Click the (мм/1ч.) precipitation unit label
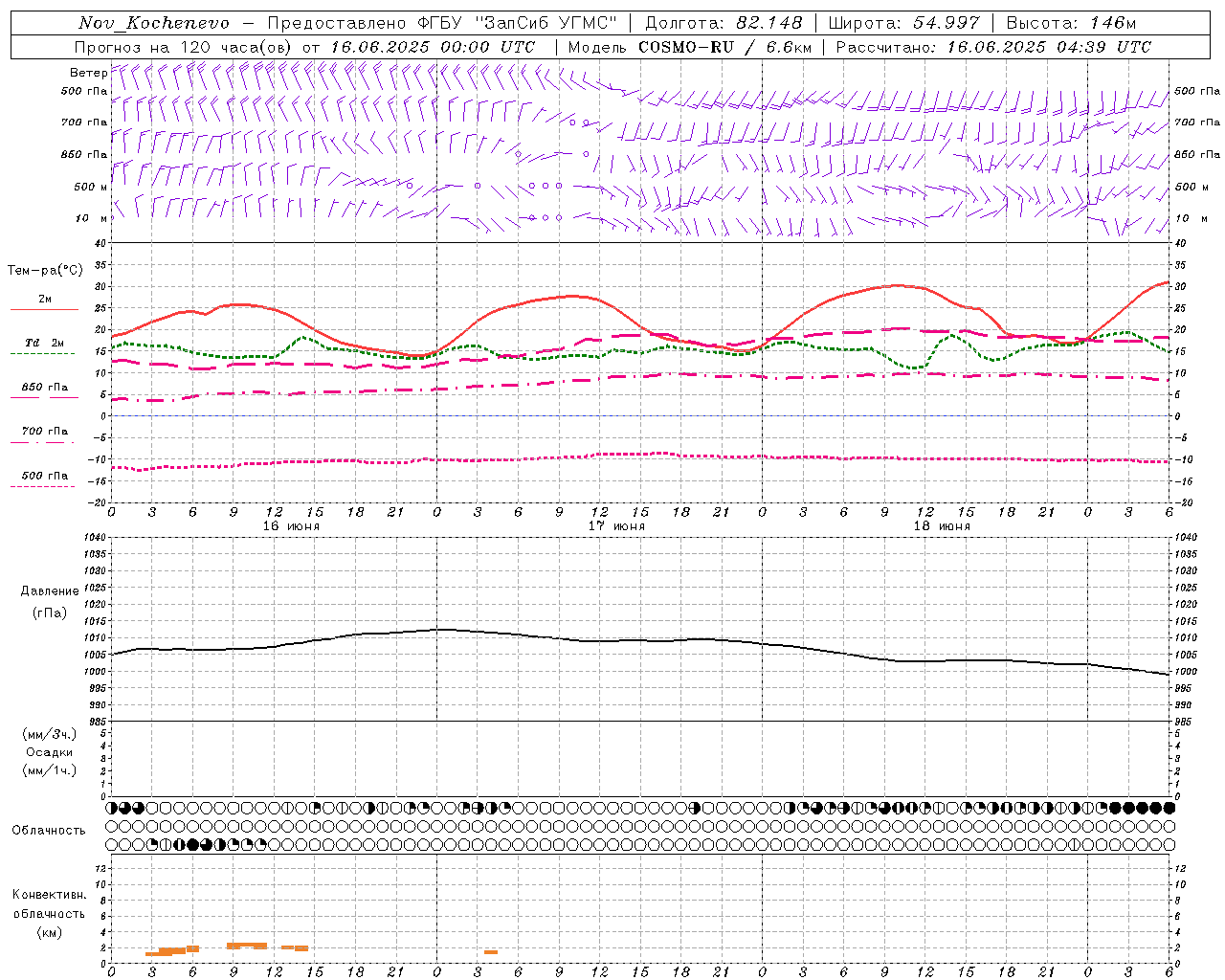This screenshot has height=980, width=1225. pyautogui.click(x=50, y=770)
